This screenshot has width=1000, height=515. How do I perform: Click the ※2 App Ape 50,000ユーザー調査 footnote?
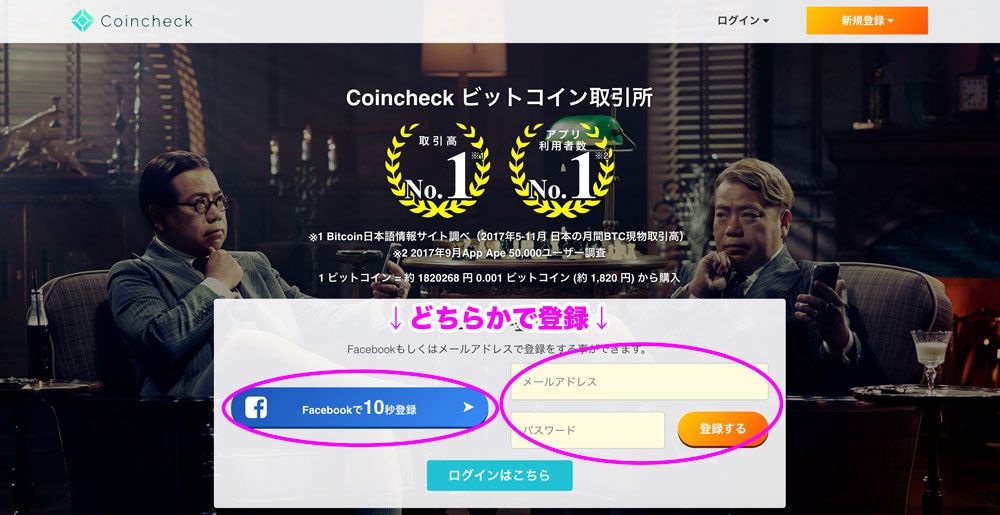[x=499, y=253]
